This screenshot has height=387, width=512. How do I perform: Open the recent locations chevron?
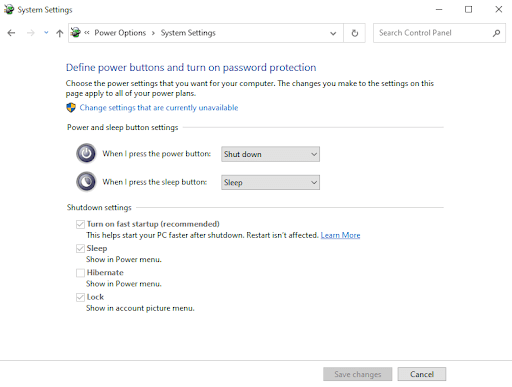[x=46, y=33]
